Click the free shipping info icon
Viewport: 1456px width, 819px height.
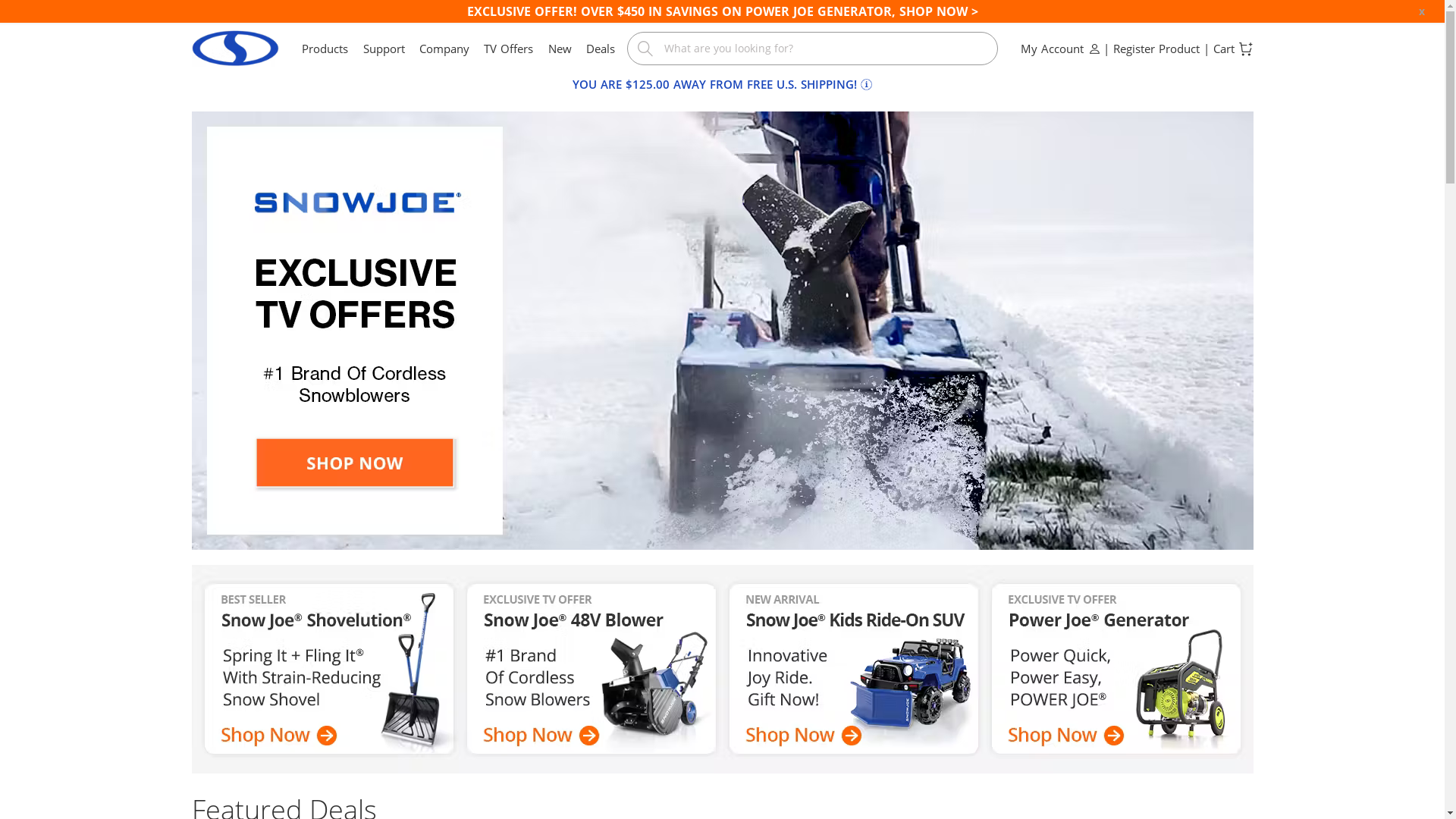point(866,85)
